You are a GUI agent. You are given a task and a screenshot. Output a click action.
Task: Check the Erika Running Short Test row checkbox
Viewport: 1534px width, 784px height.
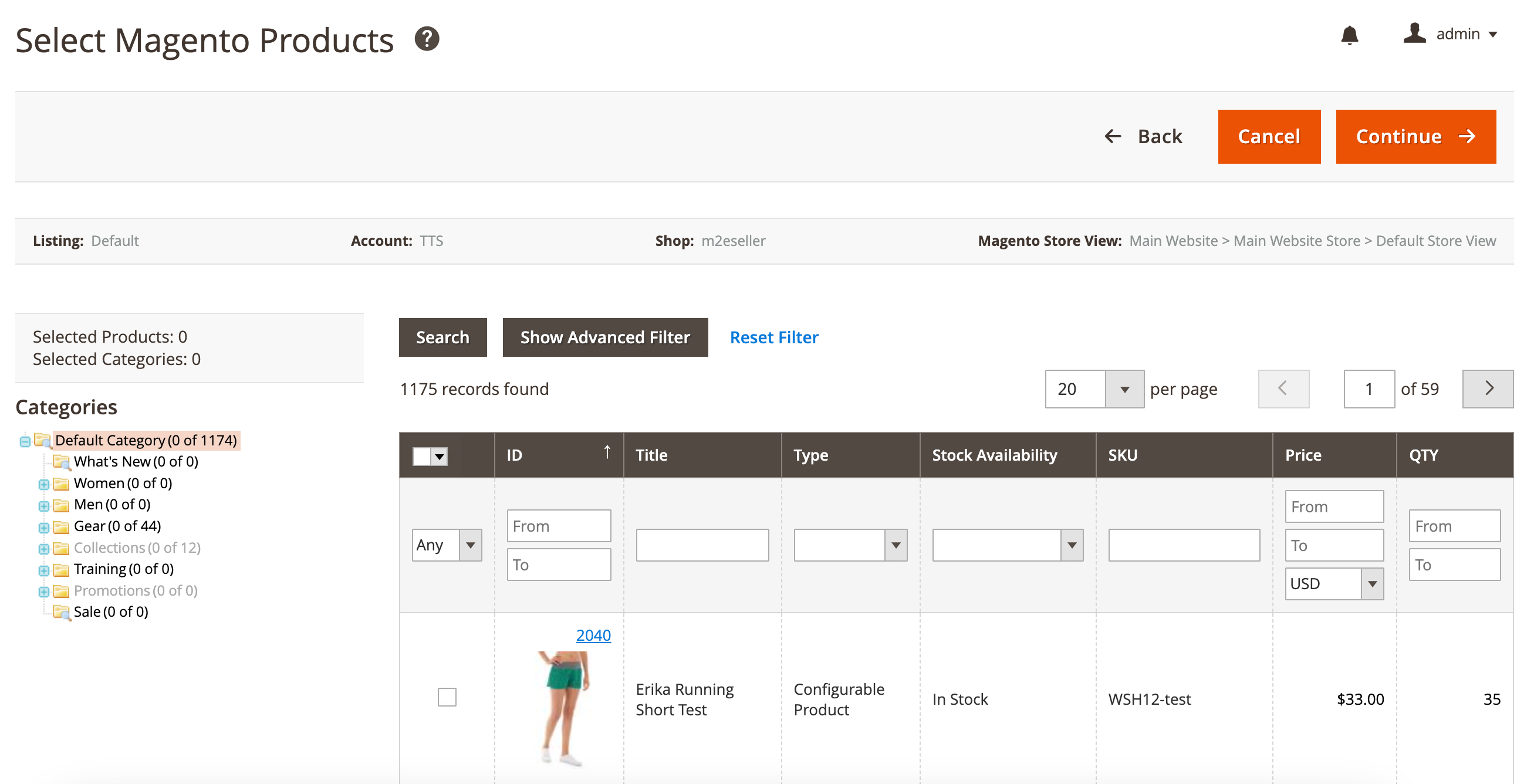pyautogui.click(x=447, y=697)
